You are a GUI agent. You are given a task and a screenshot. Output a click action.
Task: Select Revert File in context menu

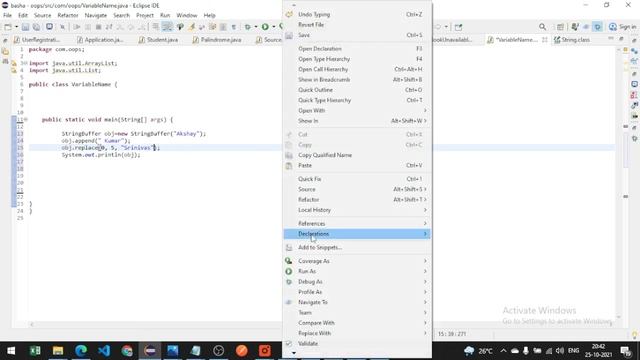pyautogui.click(x=357, y=24)
